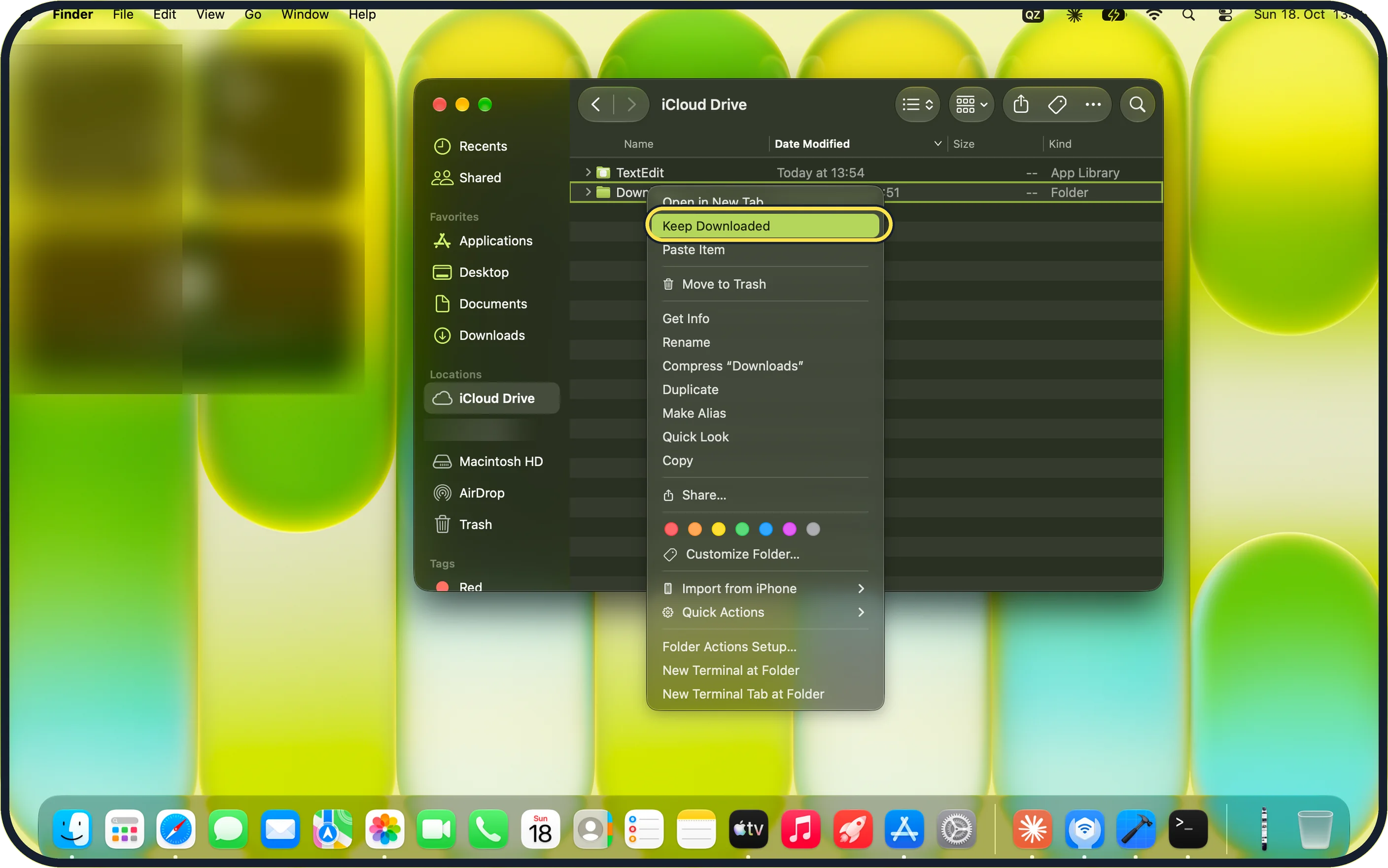Choose Compress "Downloads"

coord(764,366)
